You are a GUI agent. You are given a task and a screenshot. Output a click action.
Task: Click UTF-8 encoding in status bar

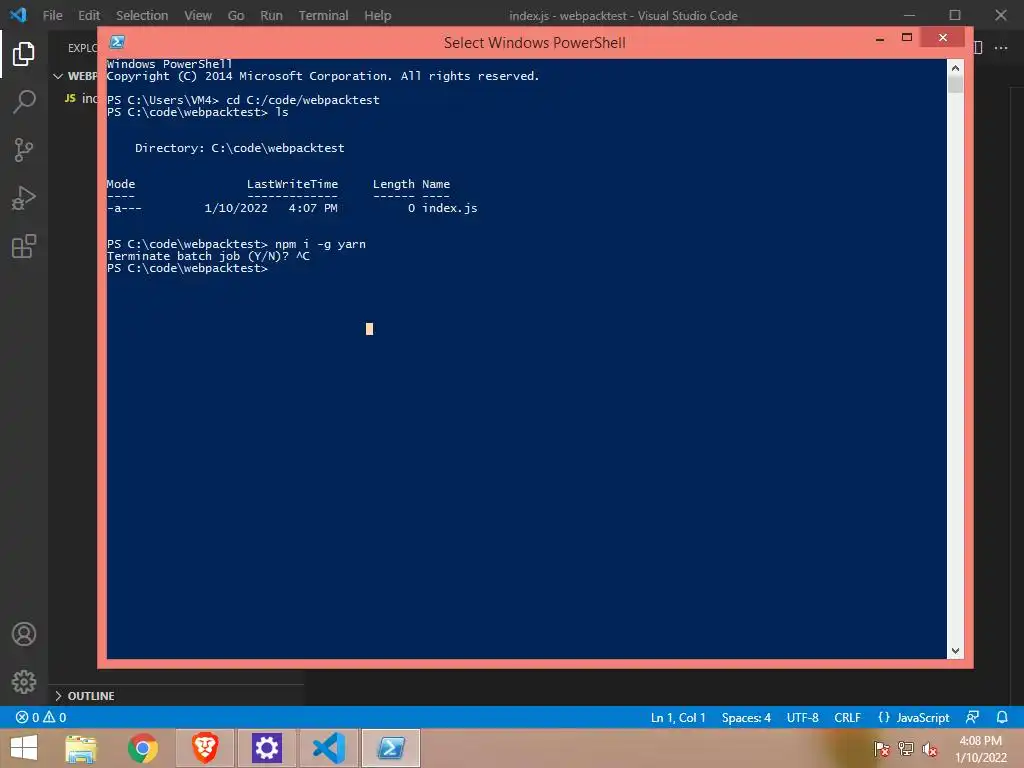(802, 717)
